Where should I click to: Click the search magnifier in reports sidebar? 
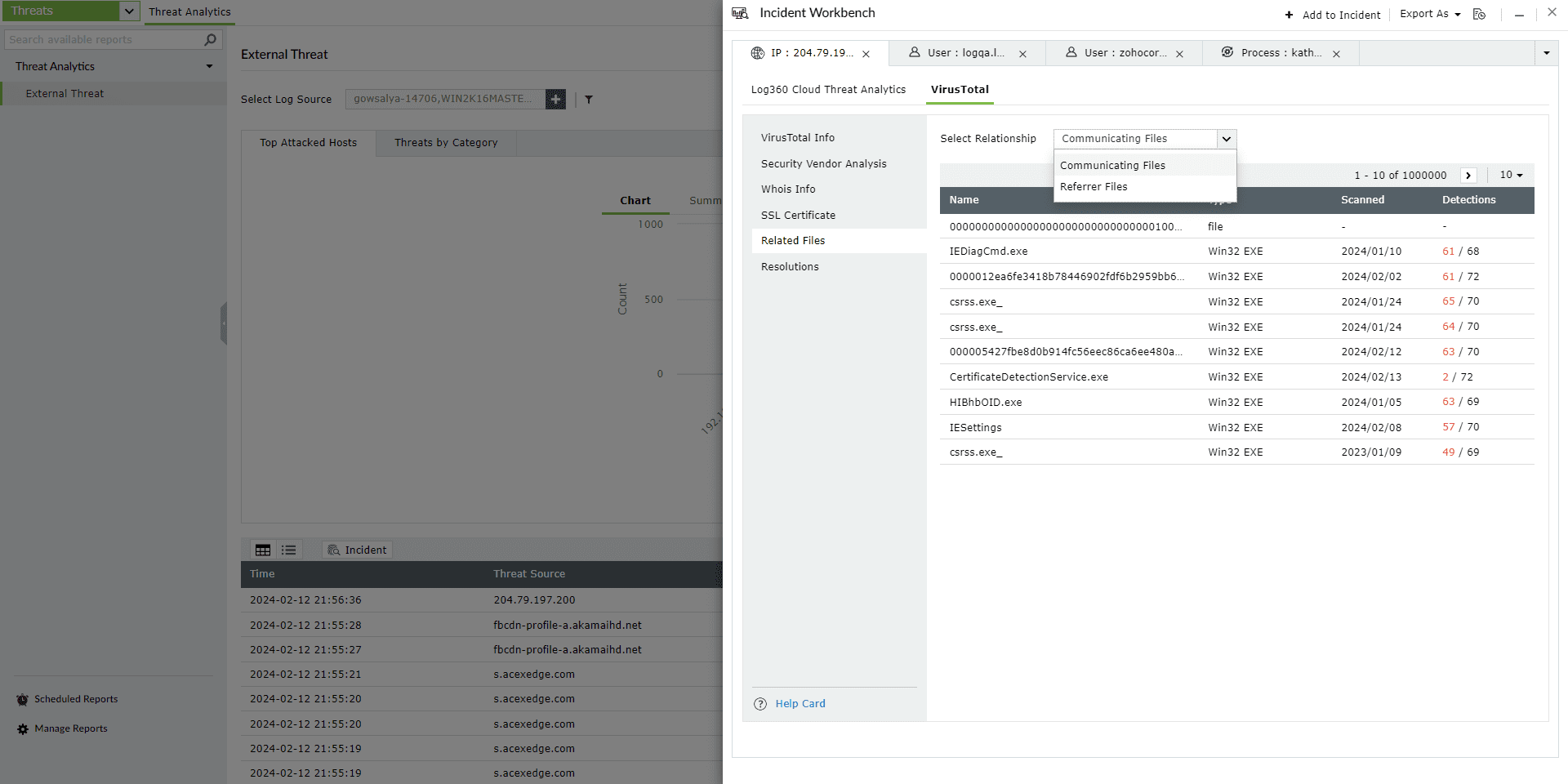(210, 39)
